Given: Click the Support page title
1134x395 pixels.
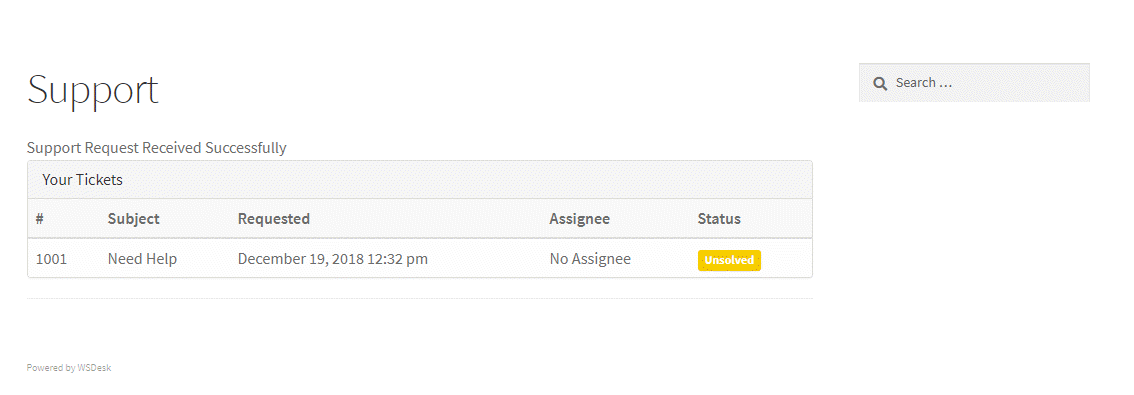Looking at the screenshot, I should [93, 90].
